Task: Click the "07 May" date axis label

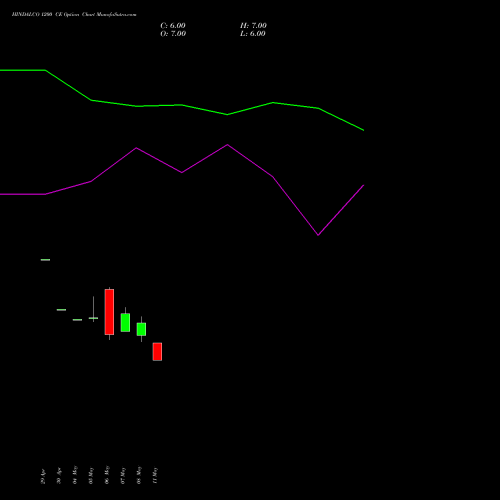Action: [123, 476]
